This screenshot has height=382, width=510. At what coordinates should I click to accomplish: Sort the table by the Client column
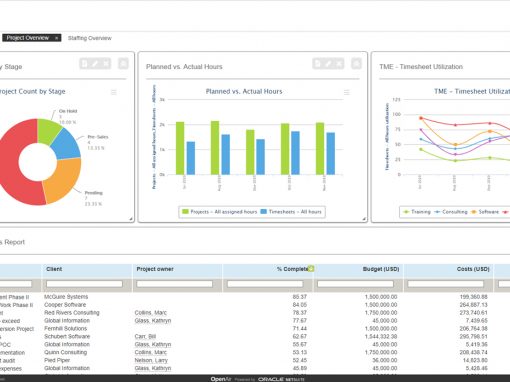pyautogui.click(x=54, y=269)
